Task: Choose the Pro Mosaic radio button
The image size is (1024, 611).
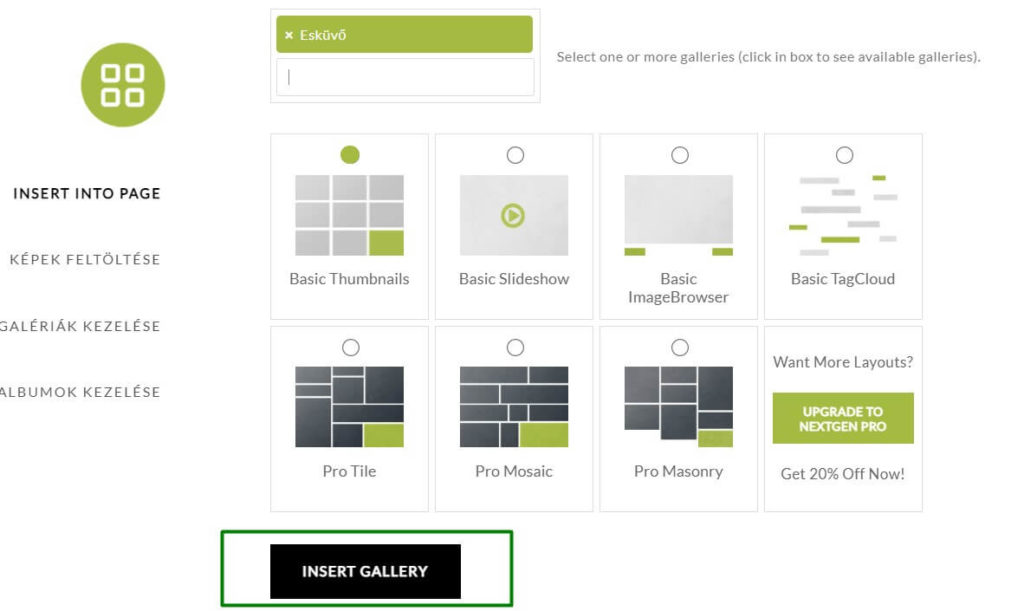Action: (x=515, y=347)
